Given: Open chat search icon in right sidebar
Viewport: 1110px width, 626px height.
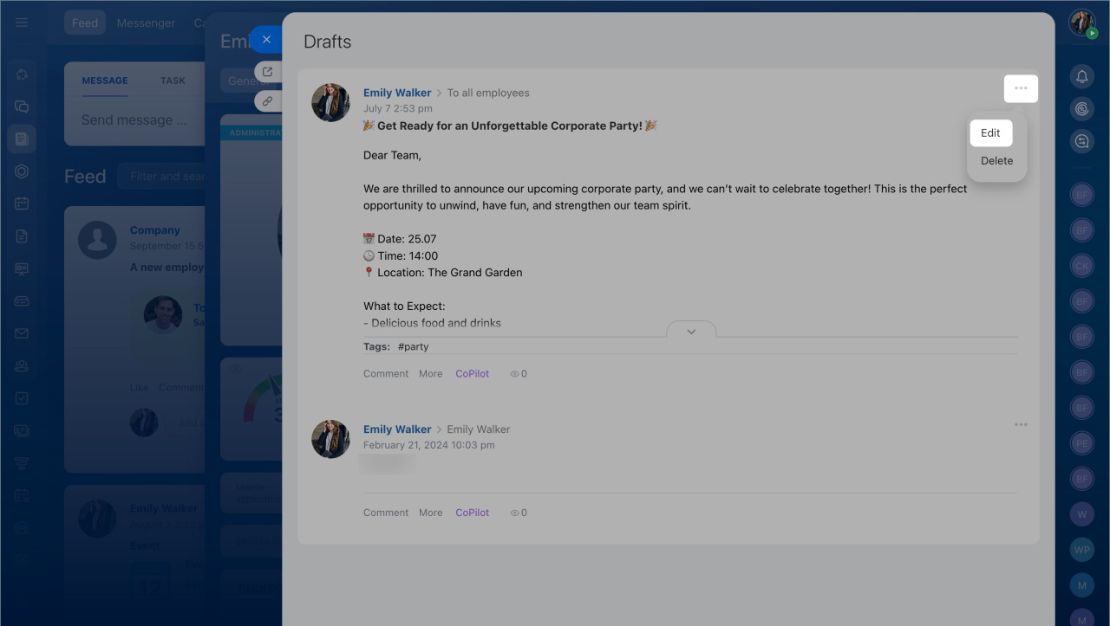Looking at the screenshot, I should point(1082,141).
